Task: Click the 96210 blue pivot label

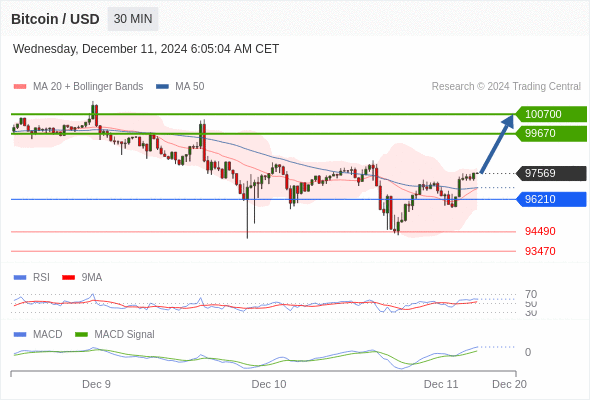Action: point(550,199)
